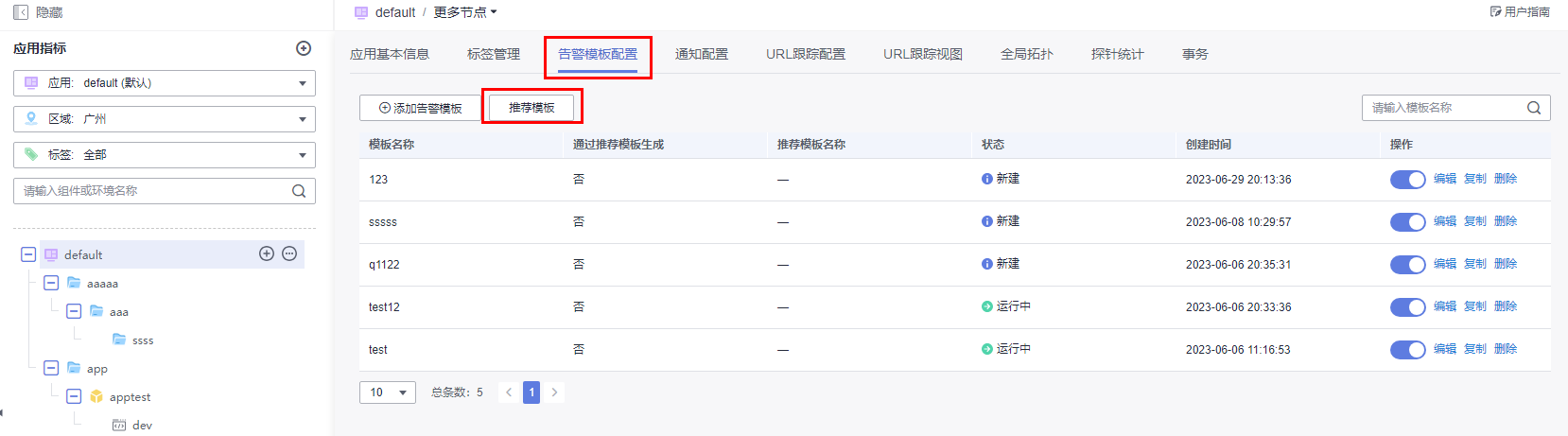This screenshot has height=436, width=1568.
Task: Click the dev environment icon
Action: click(x=119, y=426)
